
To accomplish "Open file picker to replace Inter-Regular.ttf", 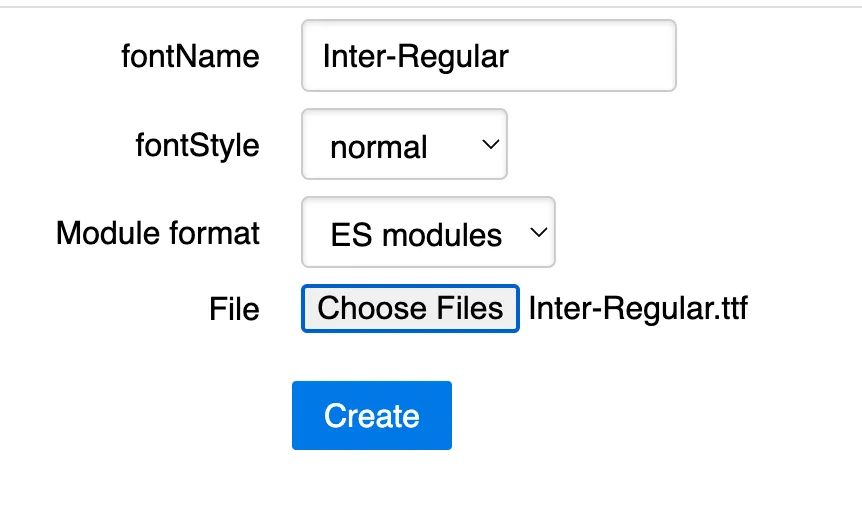I will pyautogui.click(x=410, y=308).
